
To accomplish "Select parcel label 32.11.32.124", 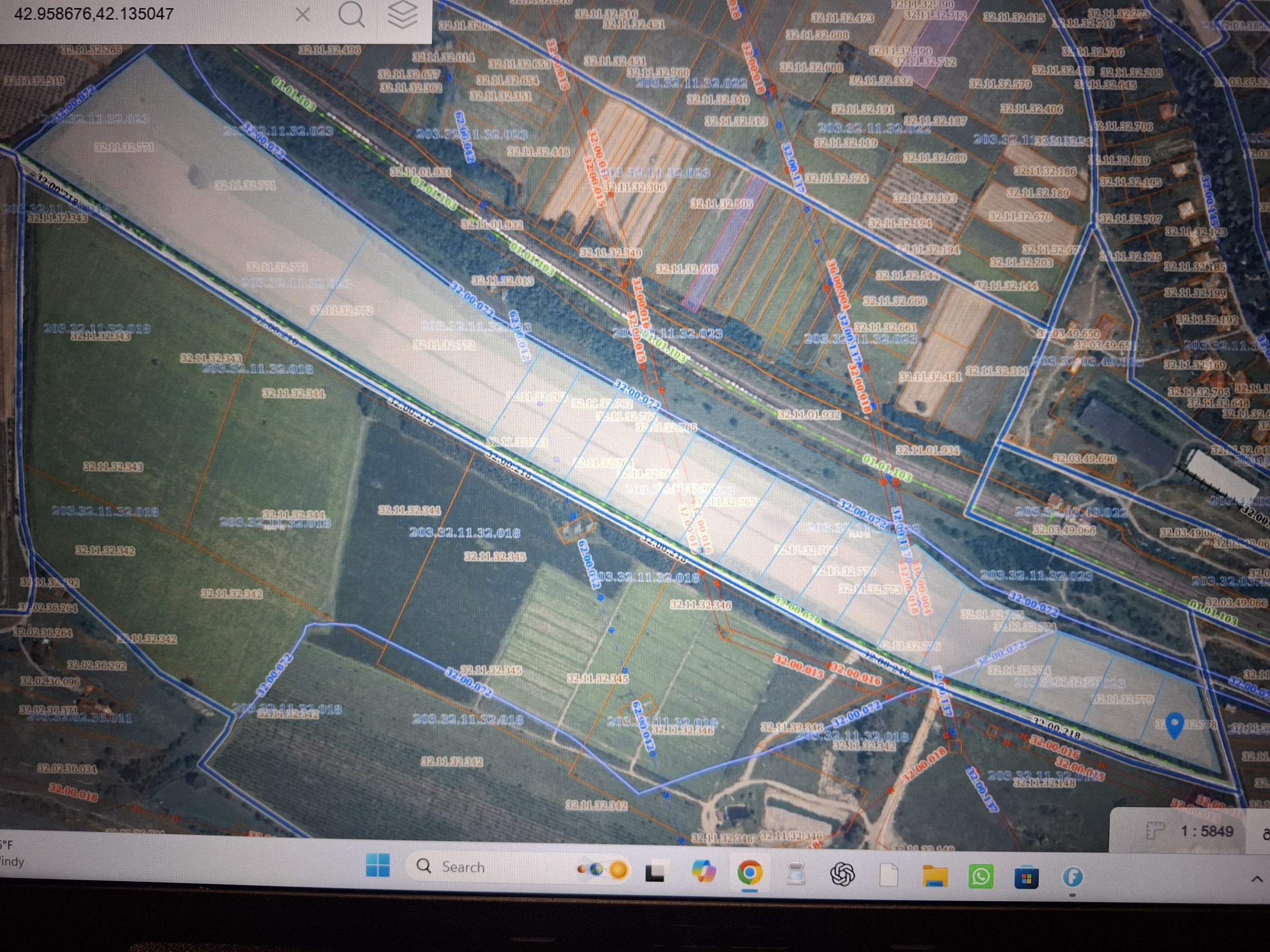I will pos(837,178).
